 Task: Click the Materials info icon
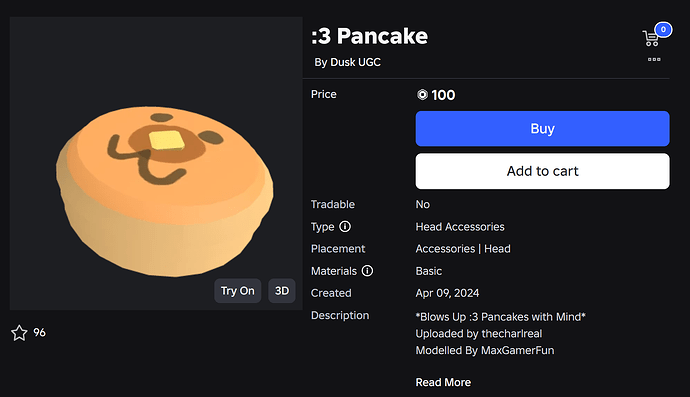pos(367,270)
